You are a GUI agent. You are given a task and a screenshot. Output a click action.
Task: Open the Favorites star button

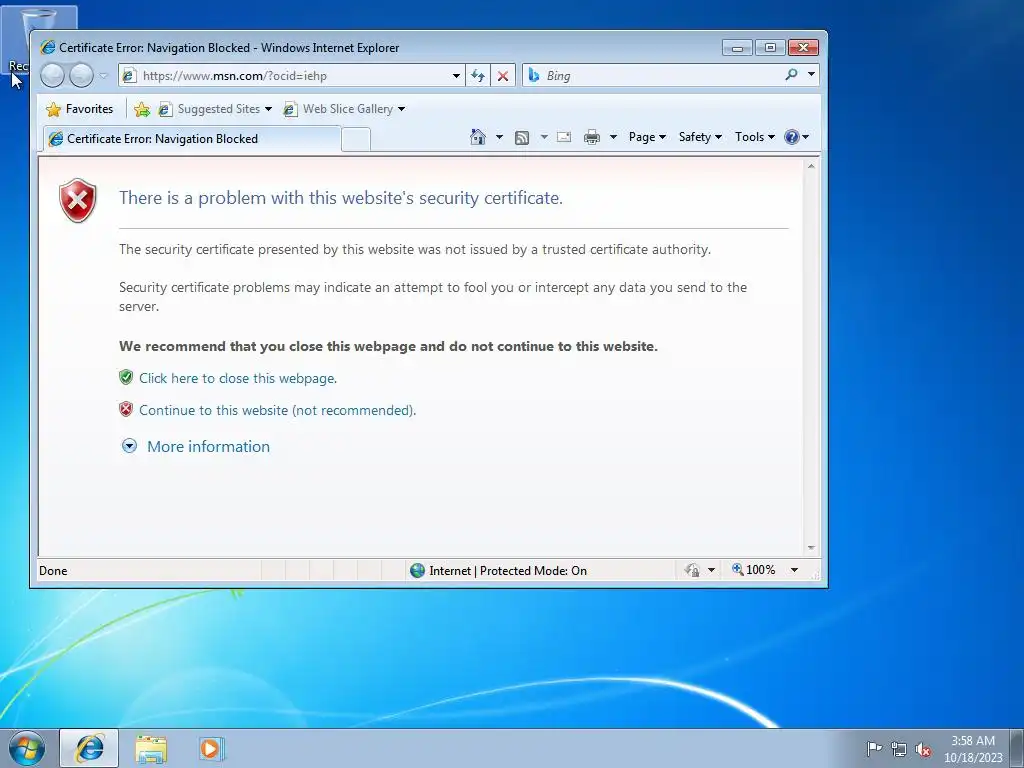(80, 109)
